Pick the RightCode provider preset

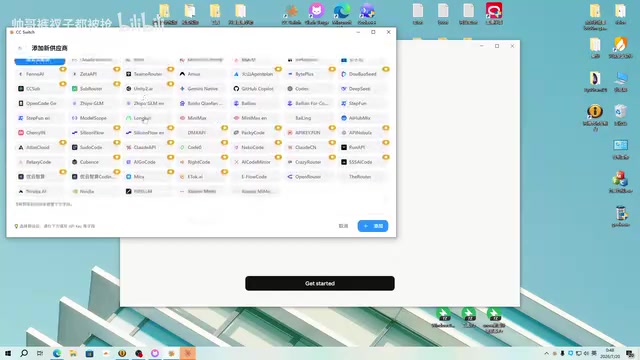pos(202,162)
